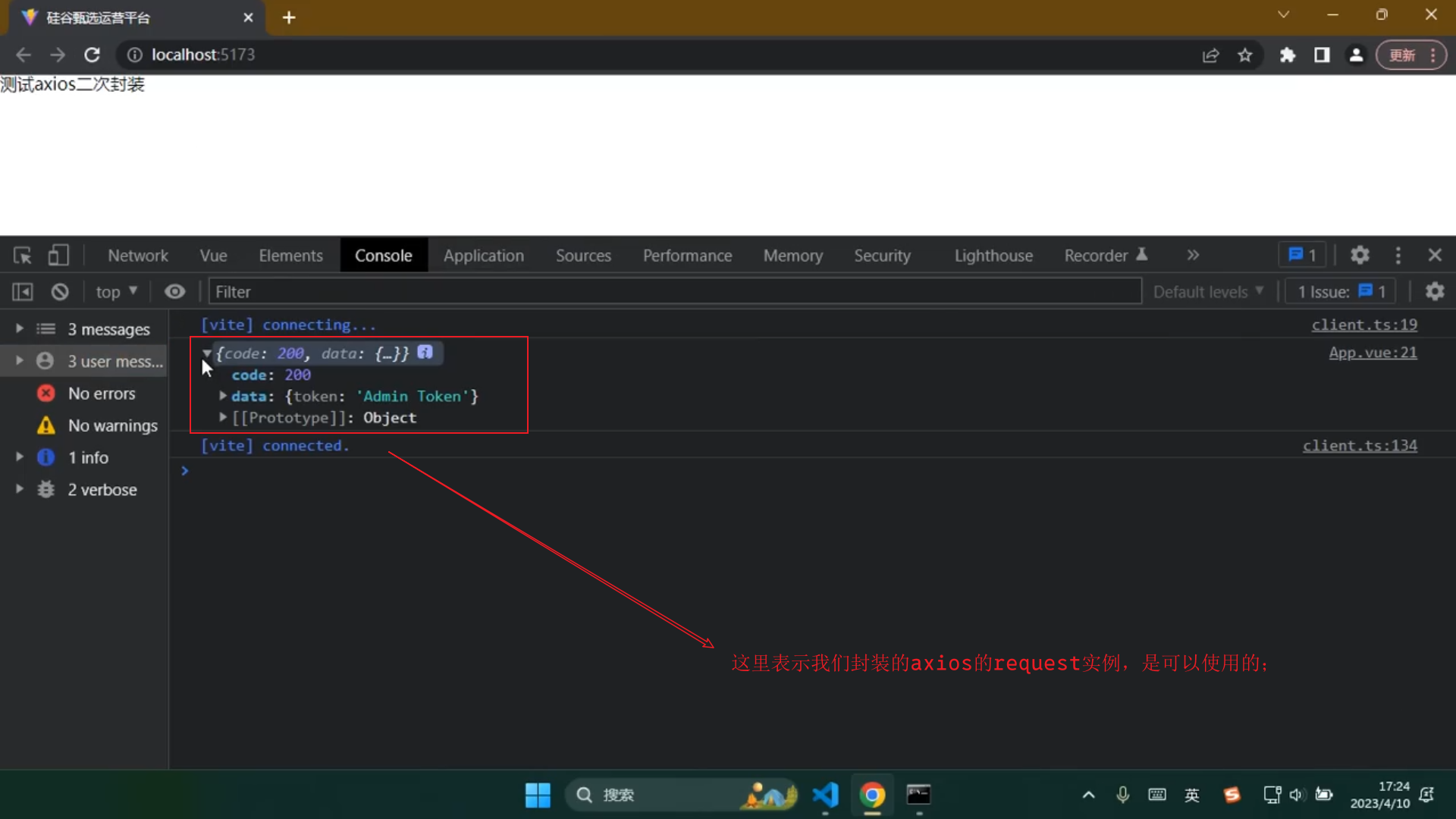Toggle the console sidebar panel icon
Viewport: 1456px width, 819px height.
(23, 292)
